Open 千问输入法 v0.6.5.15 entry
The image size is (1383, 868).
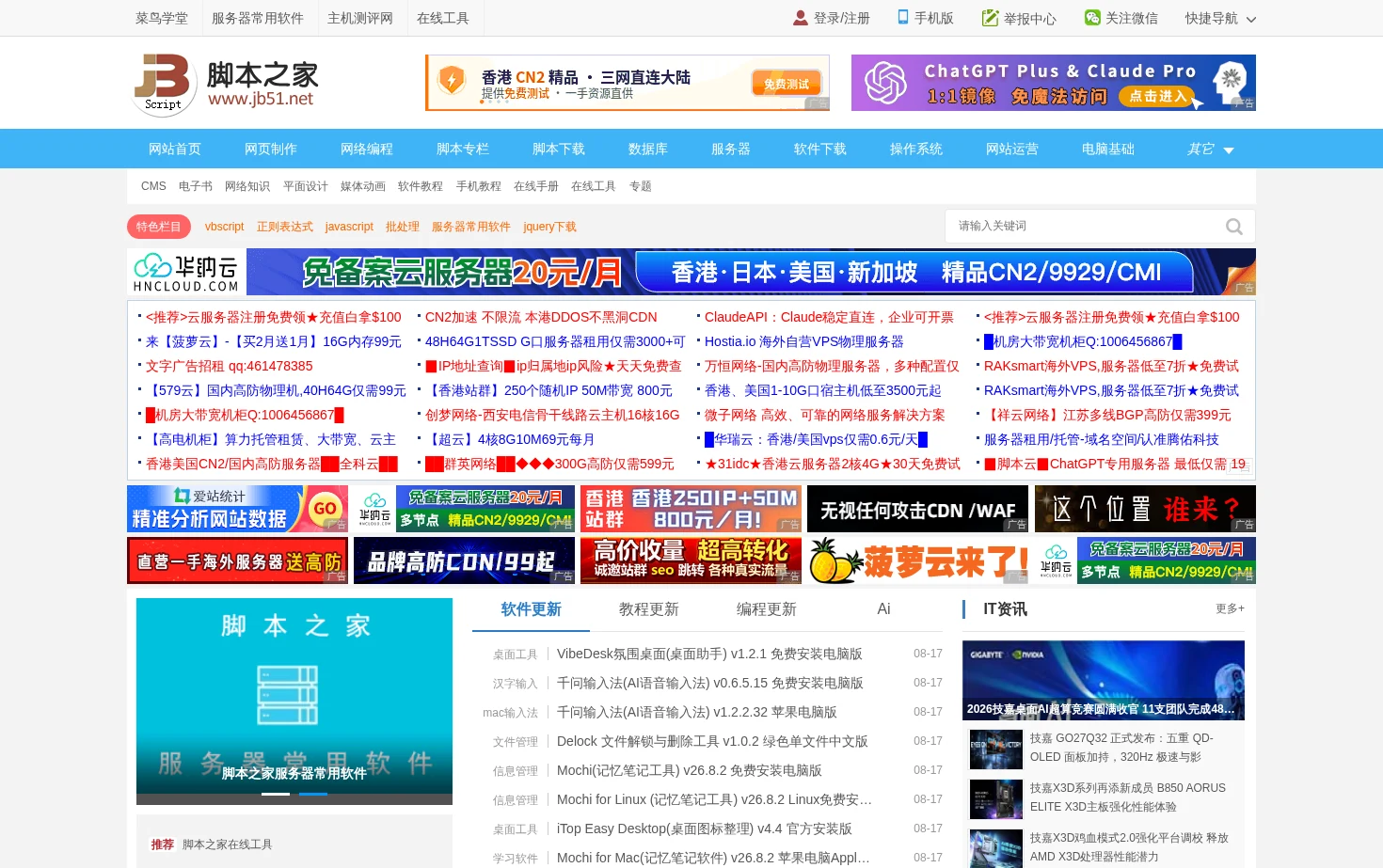point(710,683)
